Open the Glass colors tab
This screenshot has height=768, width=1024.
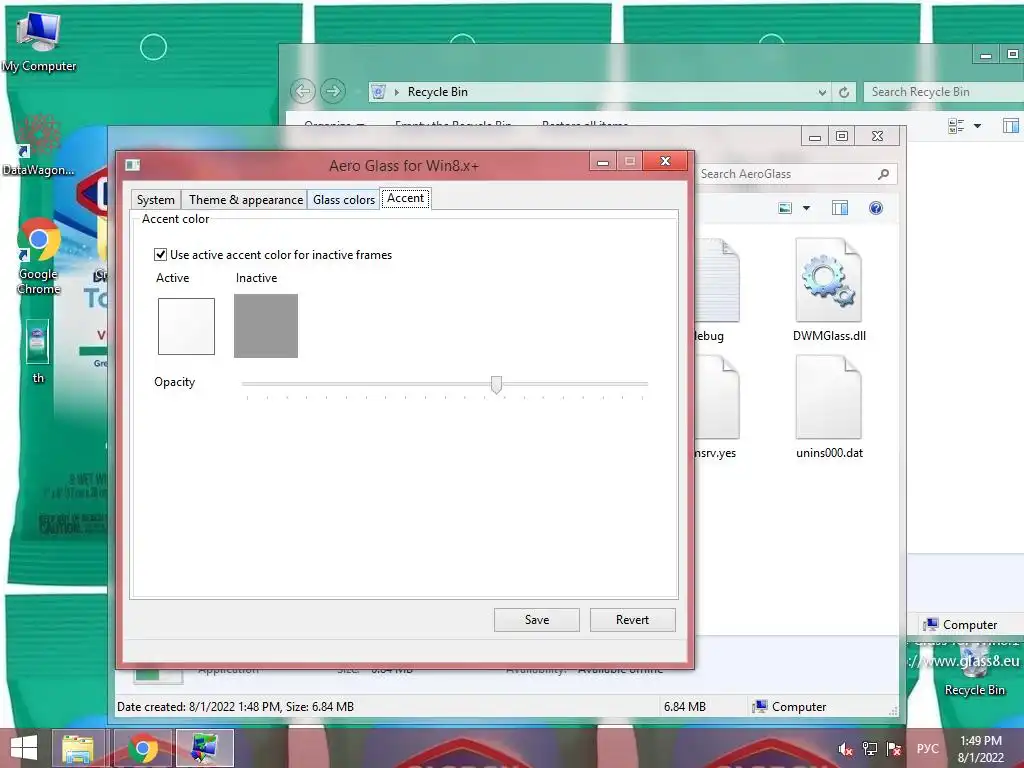[344, 200]
